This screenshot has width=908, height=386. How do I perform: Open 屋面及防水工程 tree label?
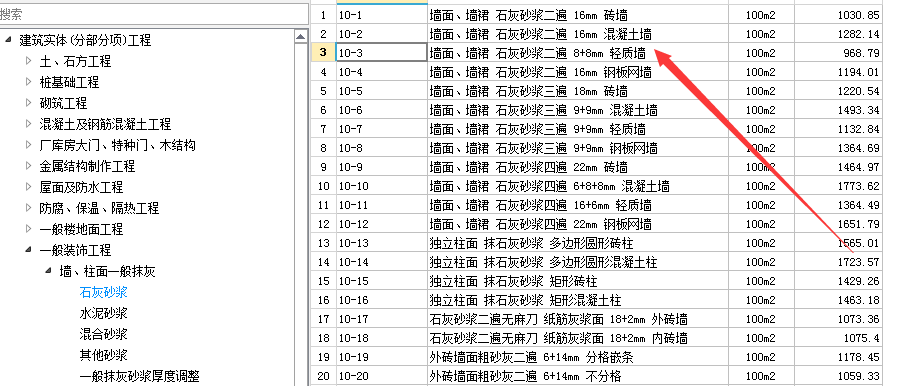tap(81, 187)
